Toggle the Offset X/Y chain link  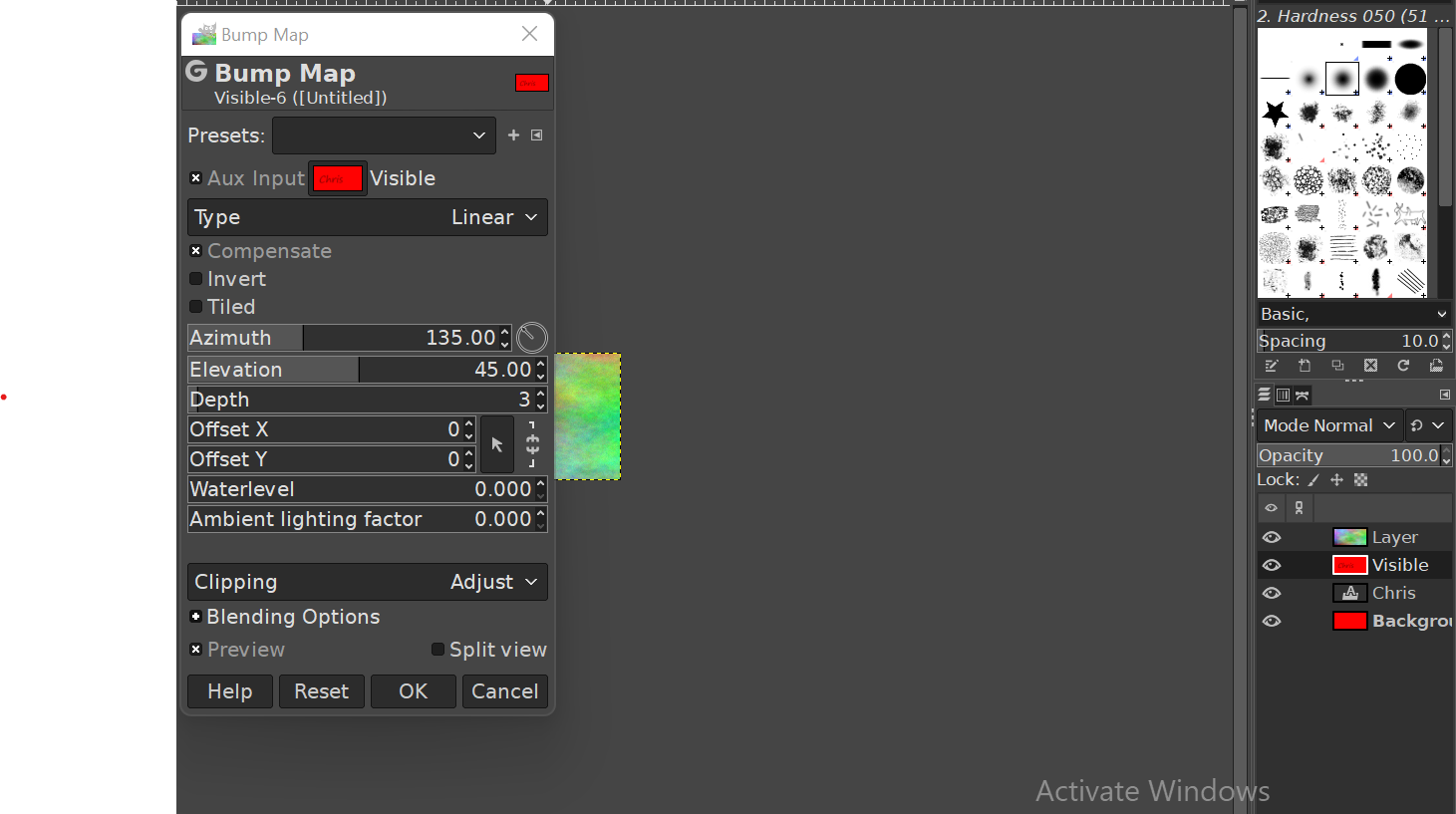pos(532,444)
